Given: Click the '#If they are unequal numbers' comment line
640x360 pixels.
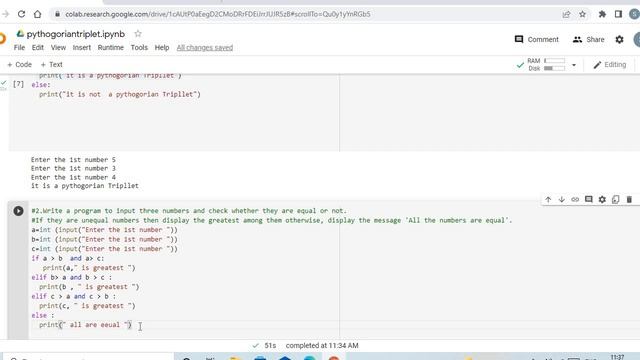Looking at the screenshot, I should pos(271,220).
